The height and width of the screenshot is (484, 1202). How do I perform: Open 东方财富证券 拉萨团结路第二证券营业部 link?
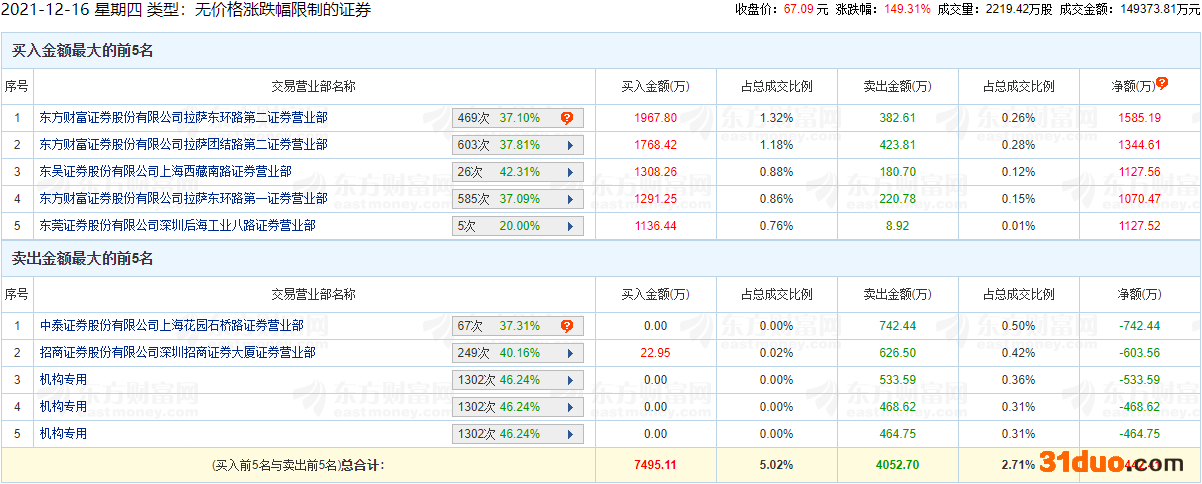[x=183, y=145]
